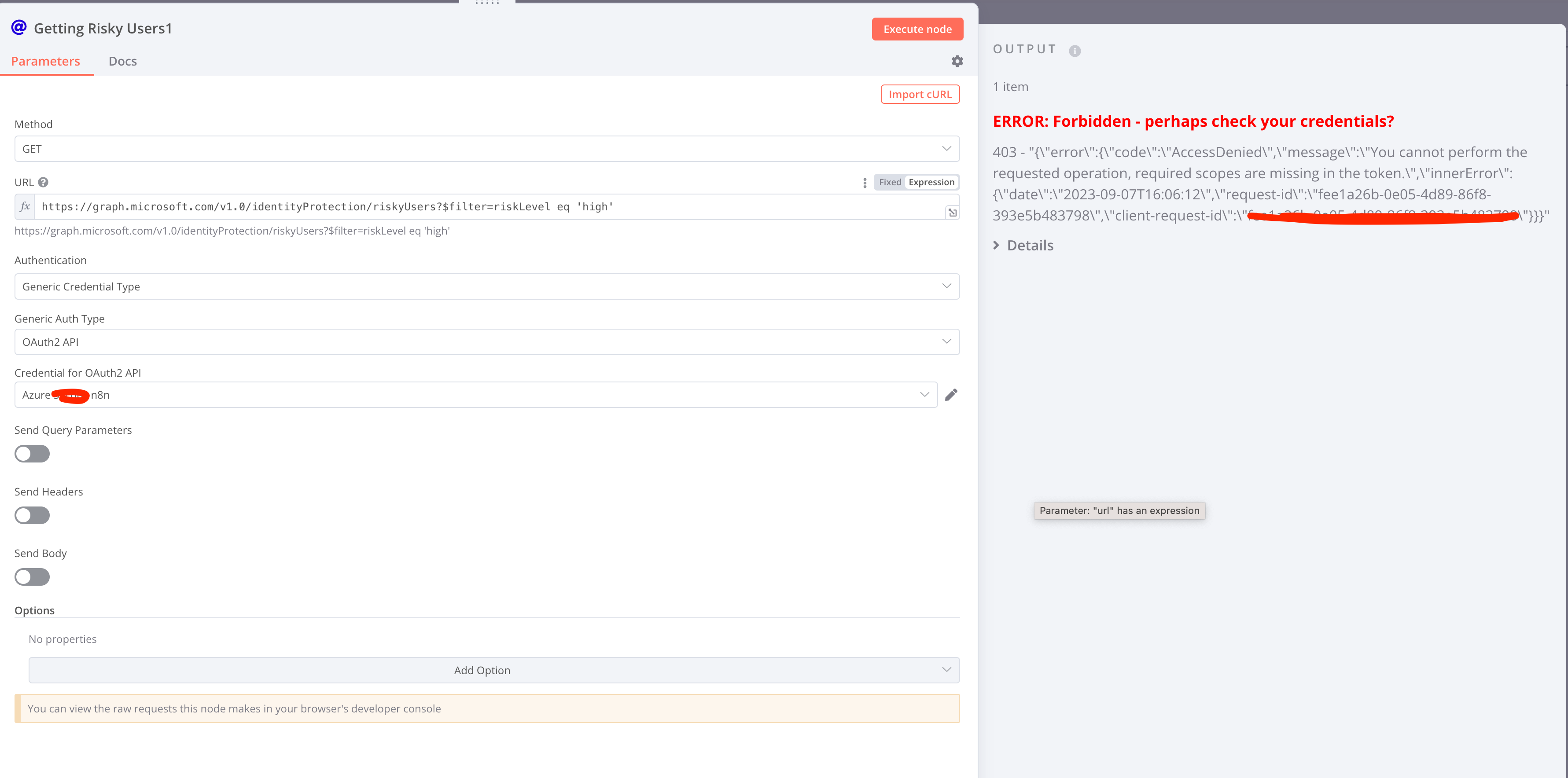Open node settings gear icon
Screen dimensions: 1568x778
[957, 62]
